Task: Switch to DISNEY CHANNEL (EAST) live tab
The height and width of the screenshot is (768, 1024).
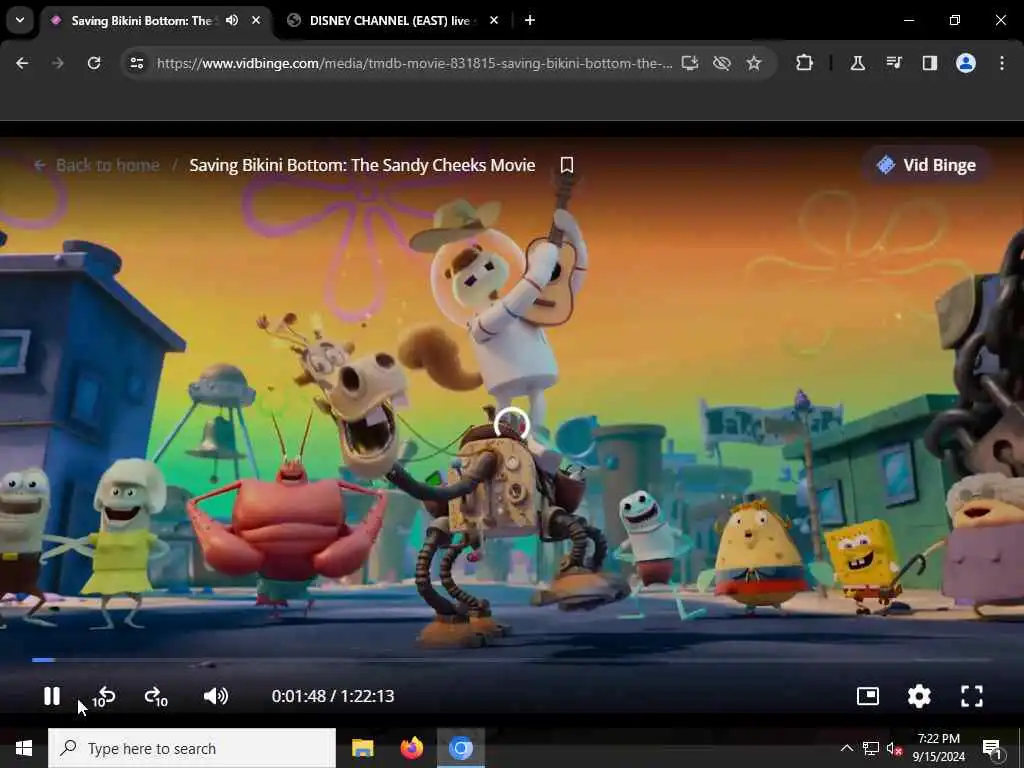Action: [392, 20]
